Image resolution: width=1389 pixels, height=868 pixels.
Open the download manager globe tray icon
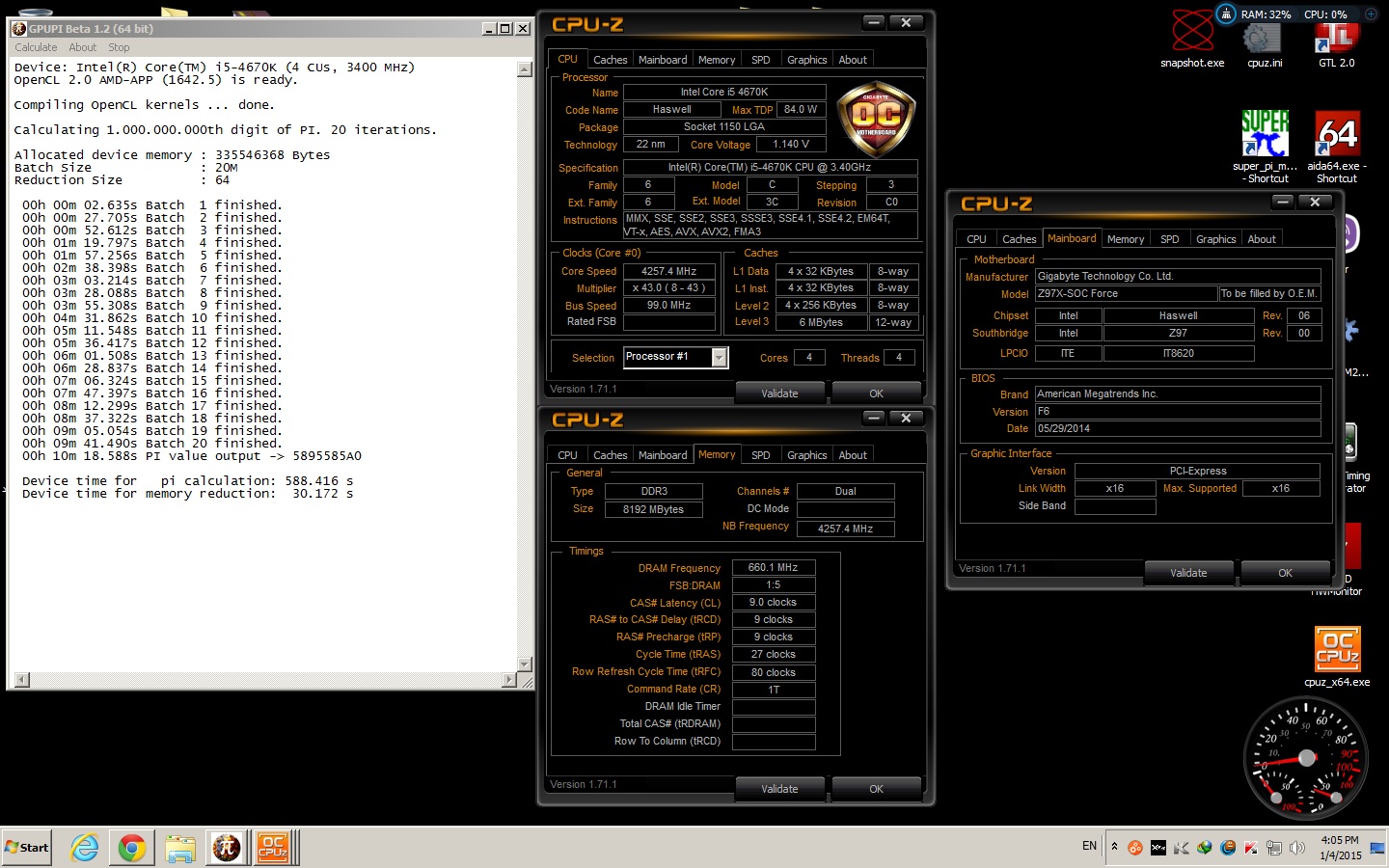pos(1205,848)
